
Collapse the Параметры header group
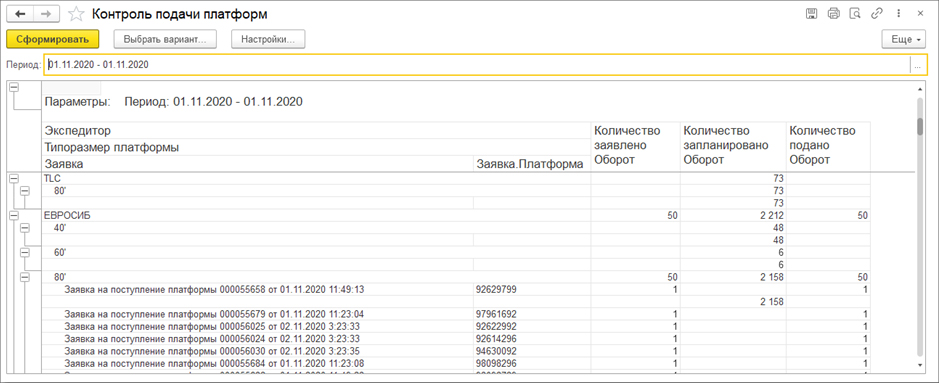[14, 87]
